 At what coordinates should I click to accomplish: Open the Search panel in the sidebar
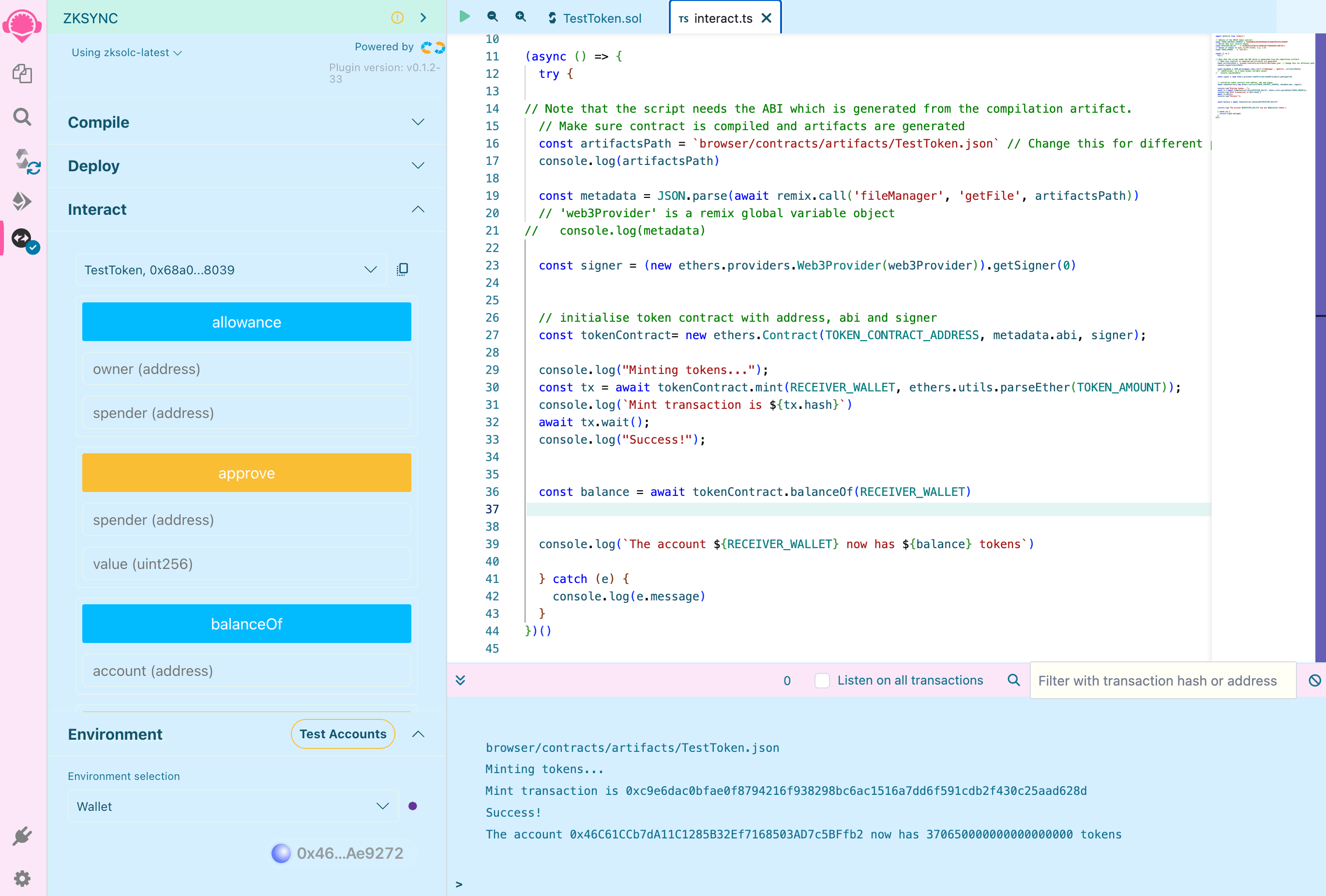click(x=22, y=116)
